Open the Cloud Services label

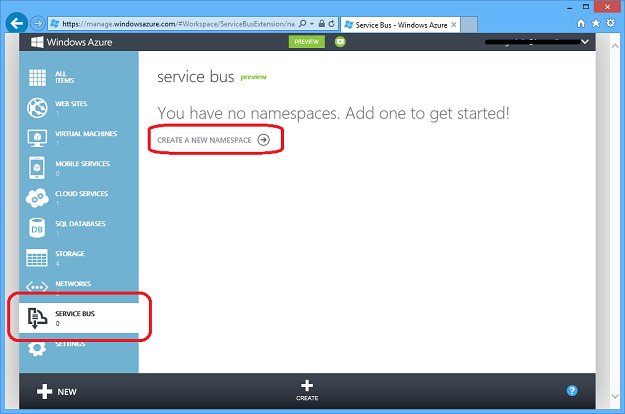tap(82, 194)
